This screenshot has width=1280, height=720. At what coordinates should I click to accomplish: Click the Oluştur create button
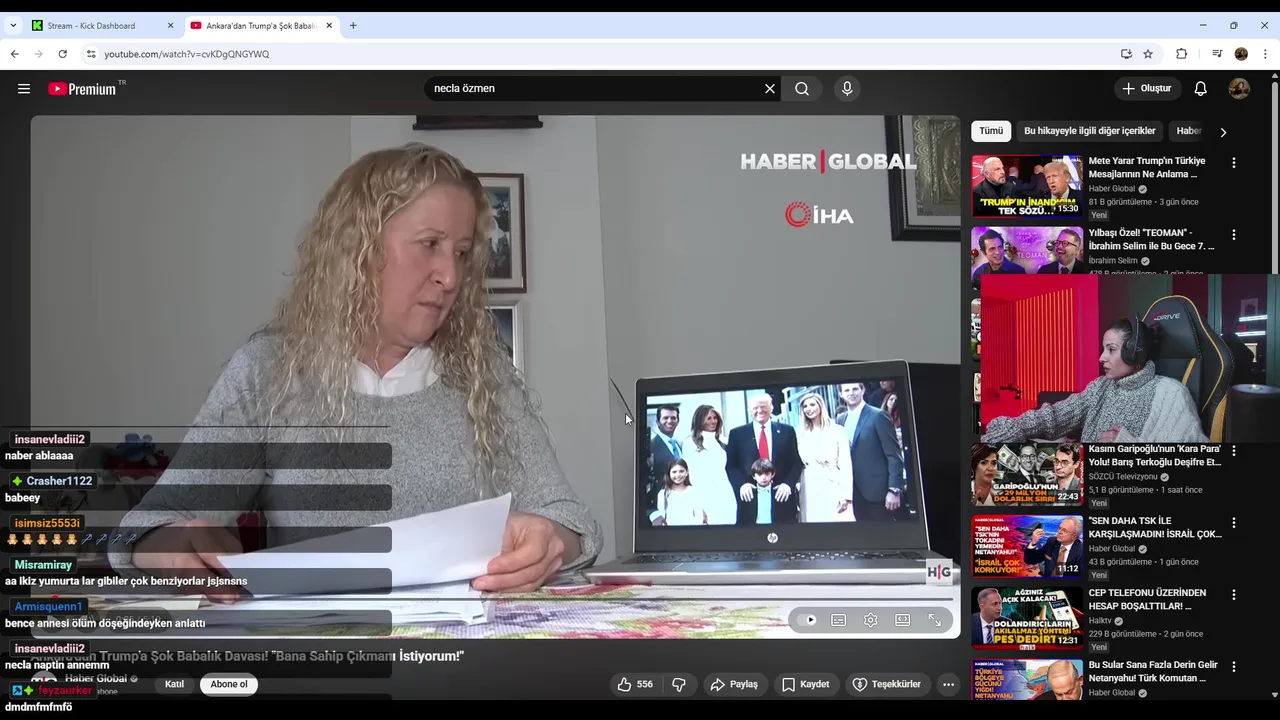point(1147,88)
